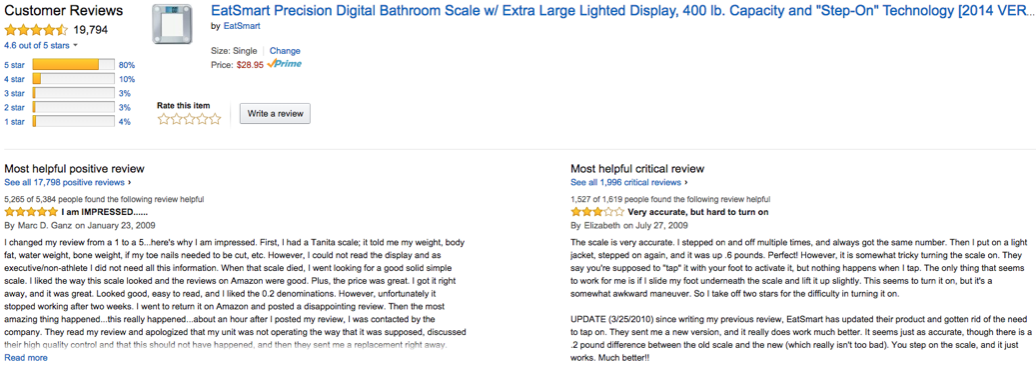1036x377 pixels.
Task: Click the overall star rating icons
Action: tap(36, 30)
